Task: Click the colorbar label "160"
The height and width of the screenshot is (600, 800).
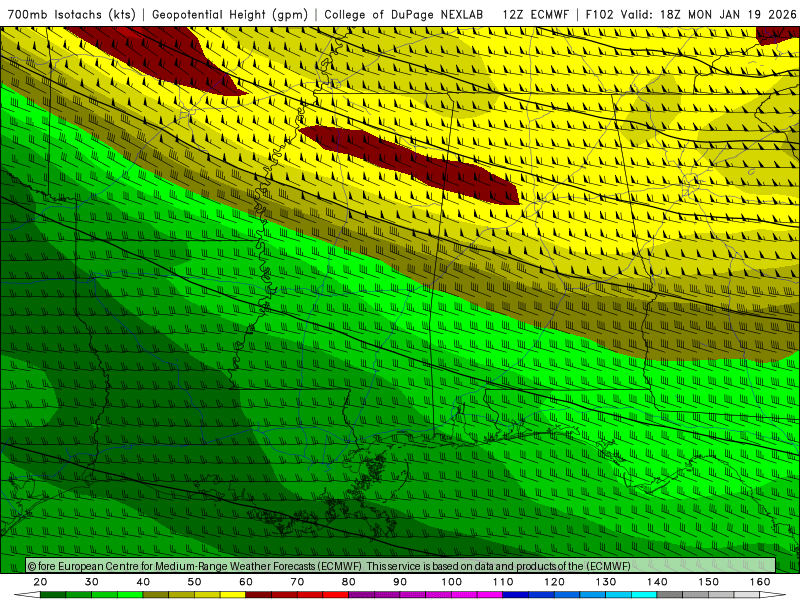Action: click(x=760, y=582)
